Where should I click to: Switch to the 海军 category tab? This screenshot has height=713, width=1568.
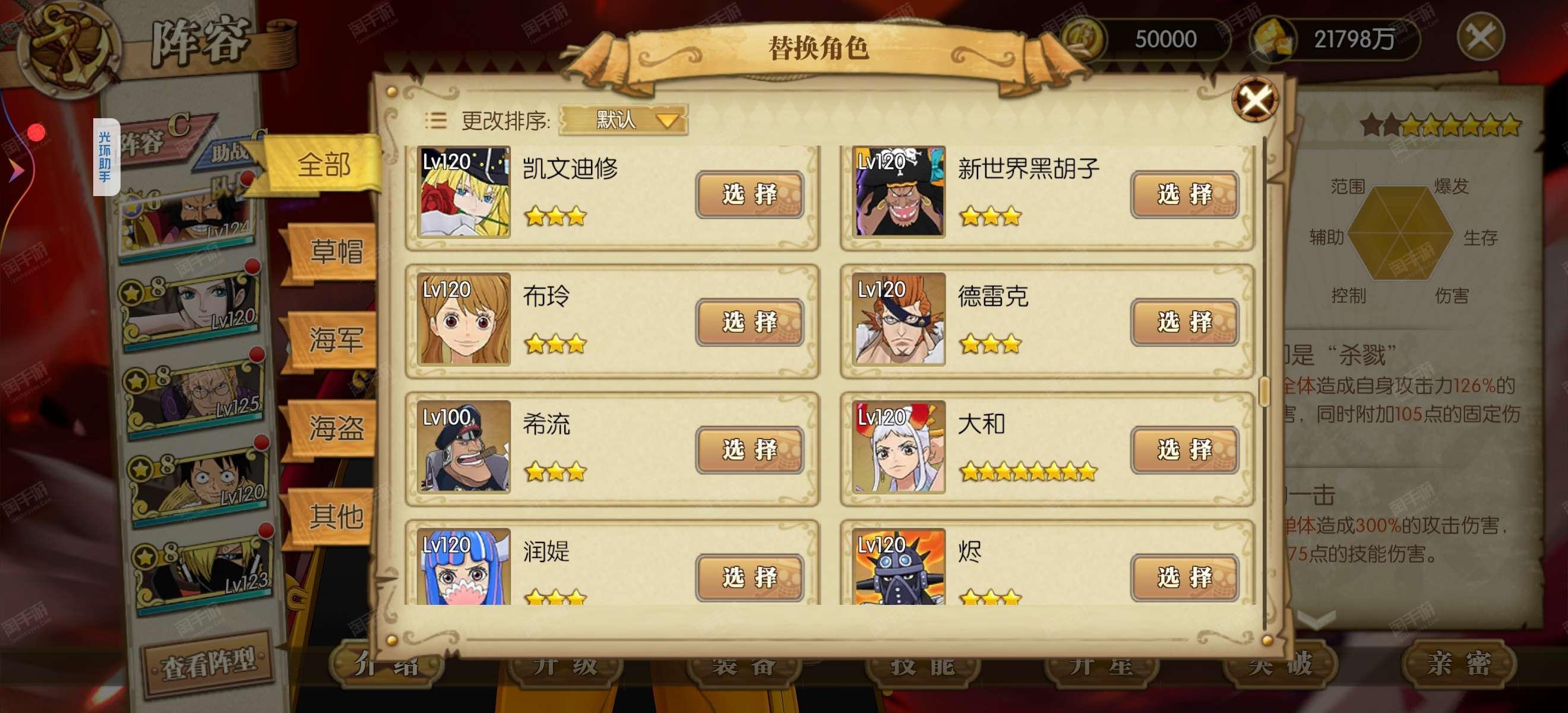pyautogui.click(x=335, y=340)
